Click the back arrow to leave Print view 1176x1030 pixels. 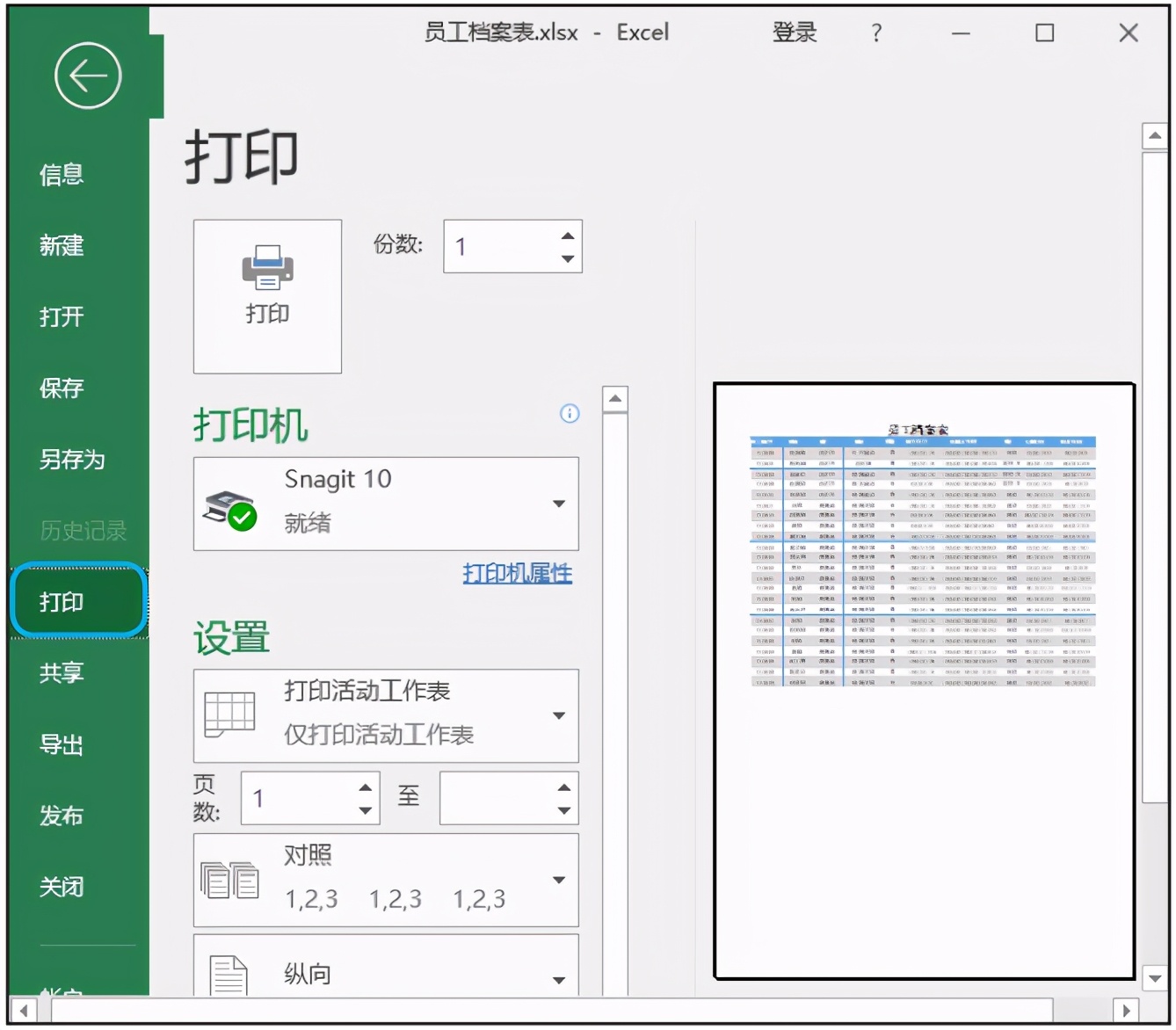click(86, 75)
